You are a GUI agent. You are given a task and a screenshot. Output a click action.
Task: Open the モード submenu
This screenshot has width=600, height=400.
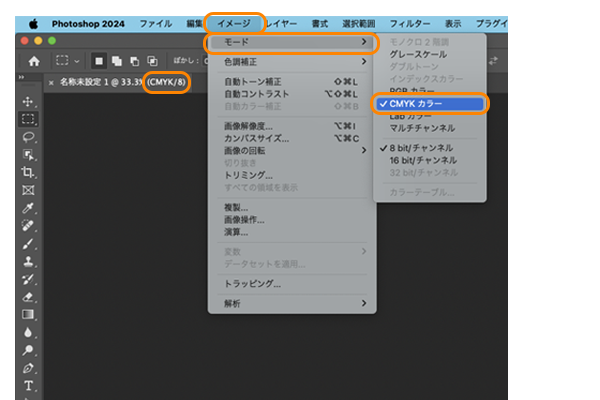(x=291, y=42)
